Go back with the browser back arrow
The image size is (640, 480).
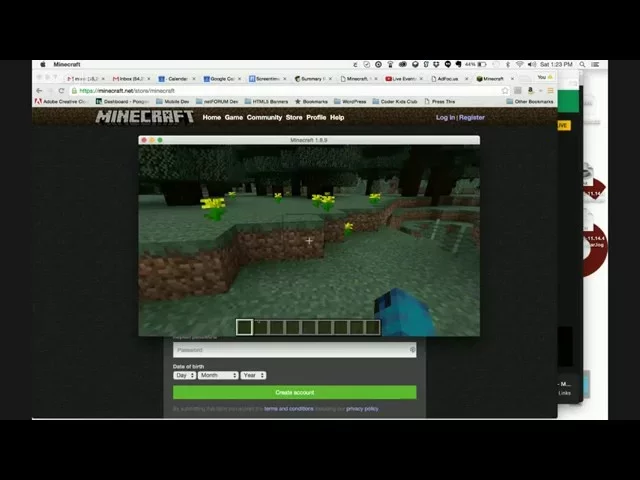pyautogui.click(x=39, y=91)
